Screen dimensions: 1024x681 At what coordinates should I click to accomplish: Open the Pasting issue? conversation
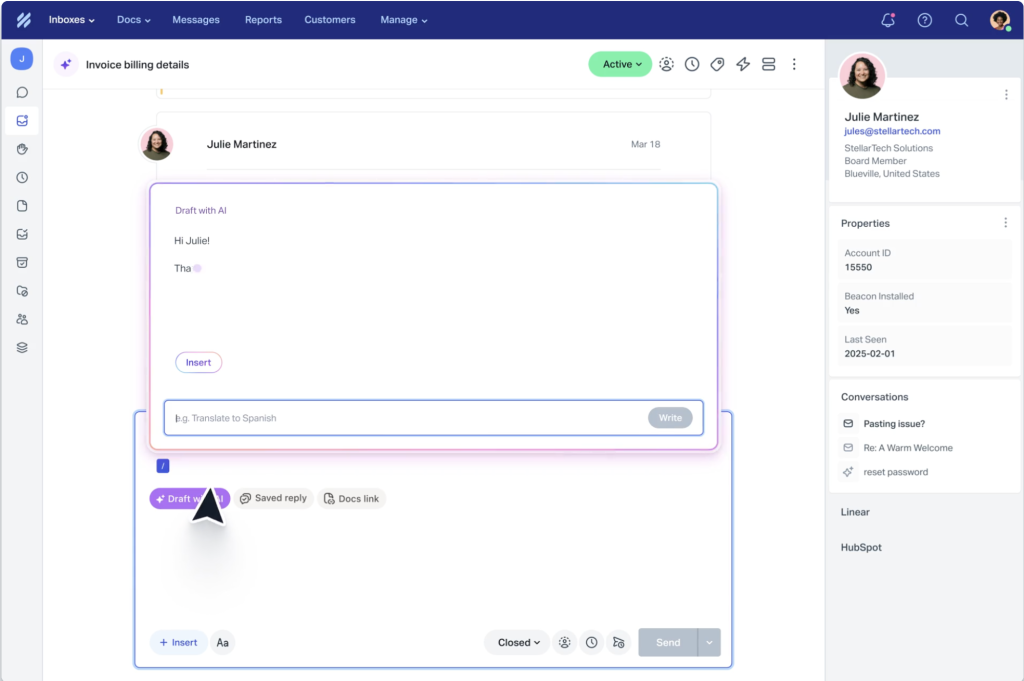894,424
